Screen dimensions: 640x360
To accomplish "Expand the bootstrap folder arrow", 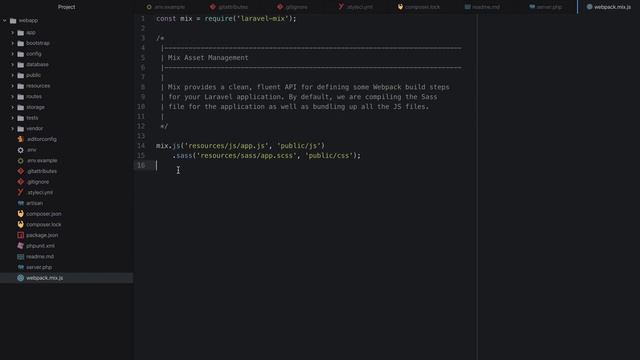I will pyautogui.click(x=12, y=43).
